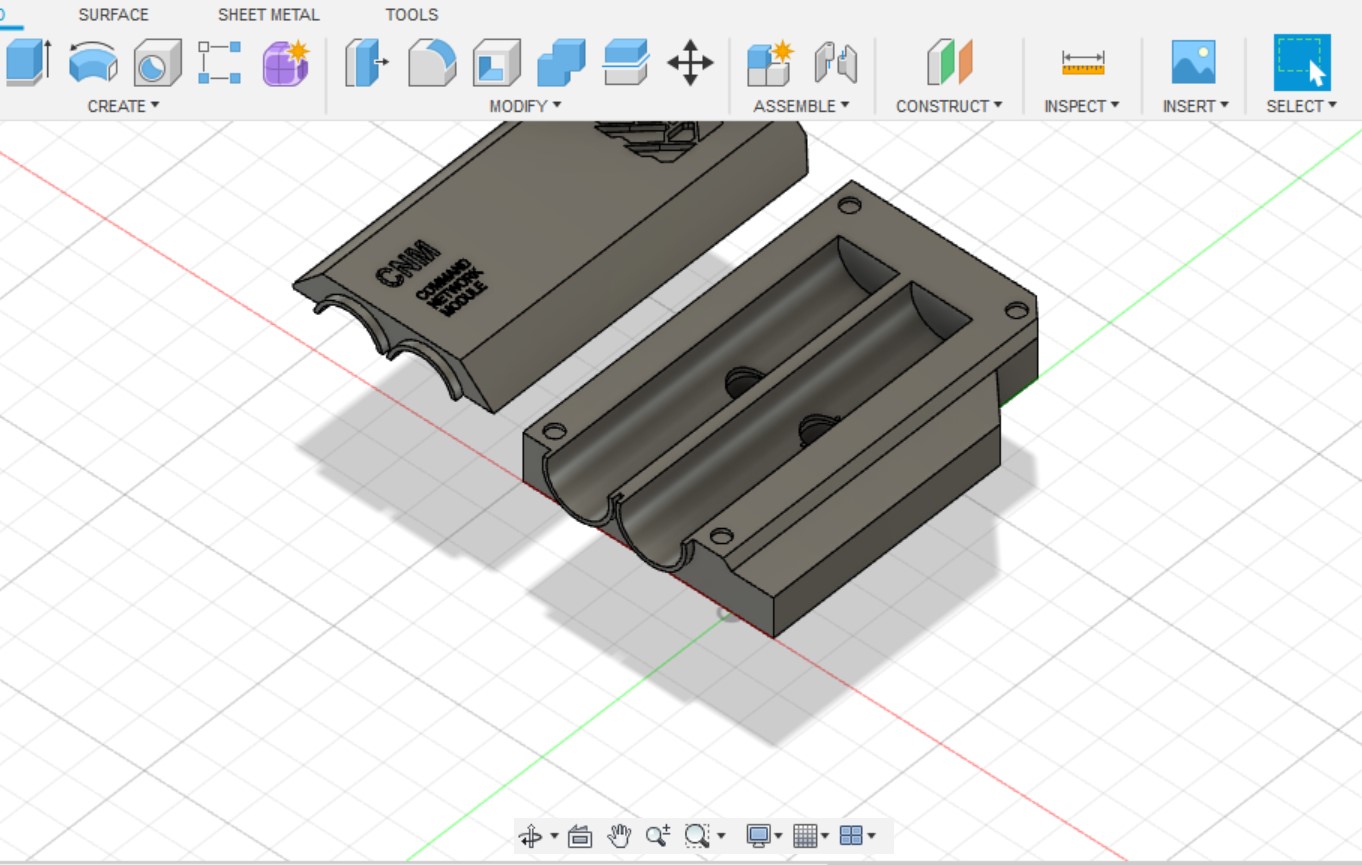Open the CONSTRUCT dropdown
This screenshot has width=1362, height=865.
(949, 106)
